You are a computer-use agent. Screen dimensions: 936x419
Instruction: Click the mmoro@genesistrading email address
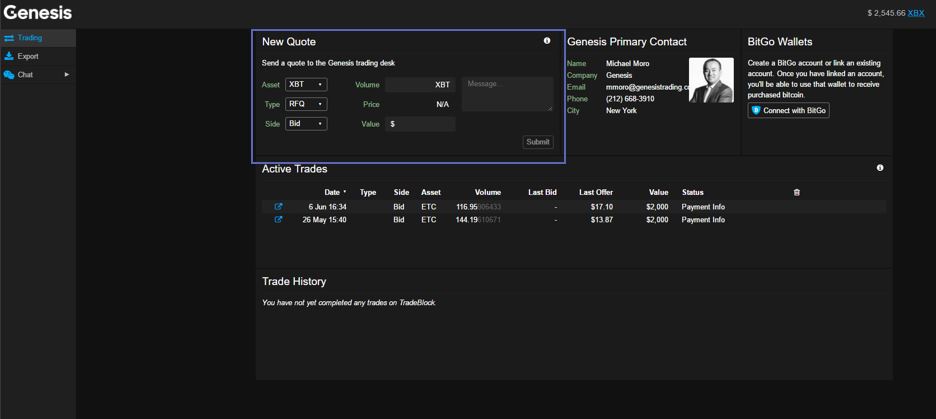point(647,87)
